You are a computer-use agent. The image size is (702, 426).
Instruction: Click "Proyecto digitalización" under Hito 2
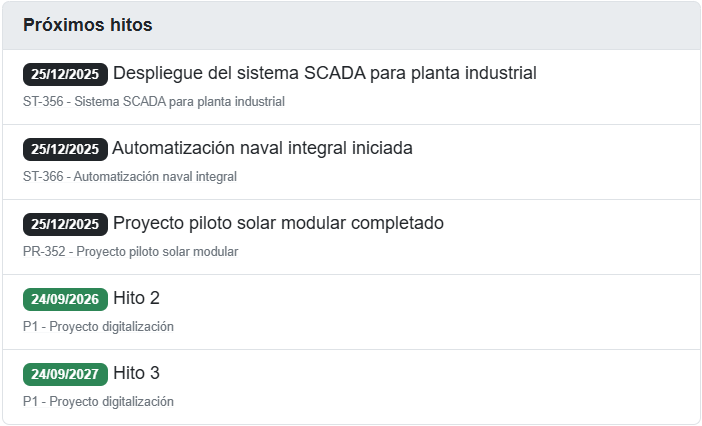pyautogui.click(x=112, y=326)
